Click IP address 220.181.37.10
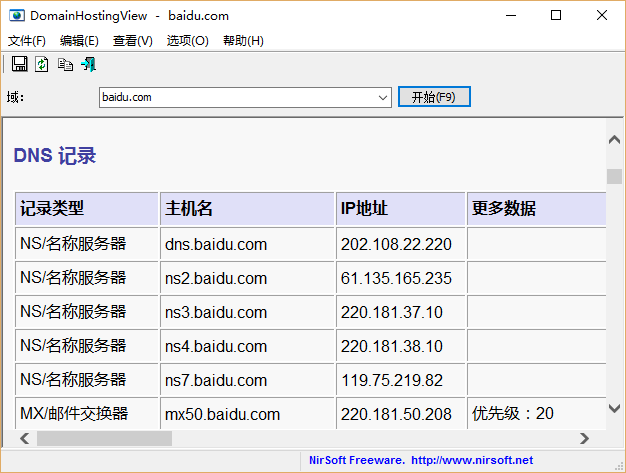This screenshot has height=473, width=626. pos(392,312)
